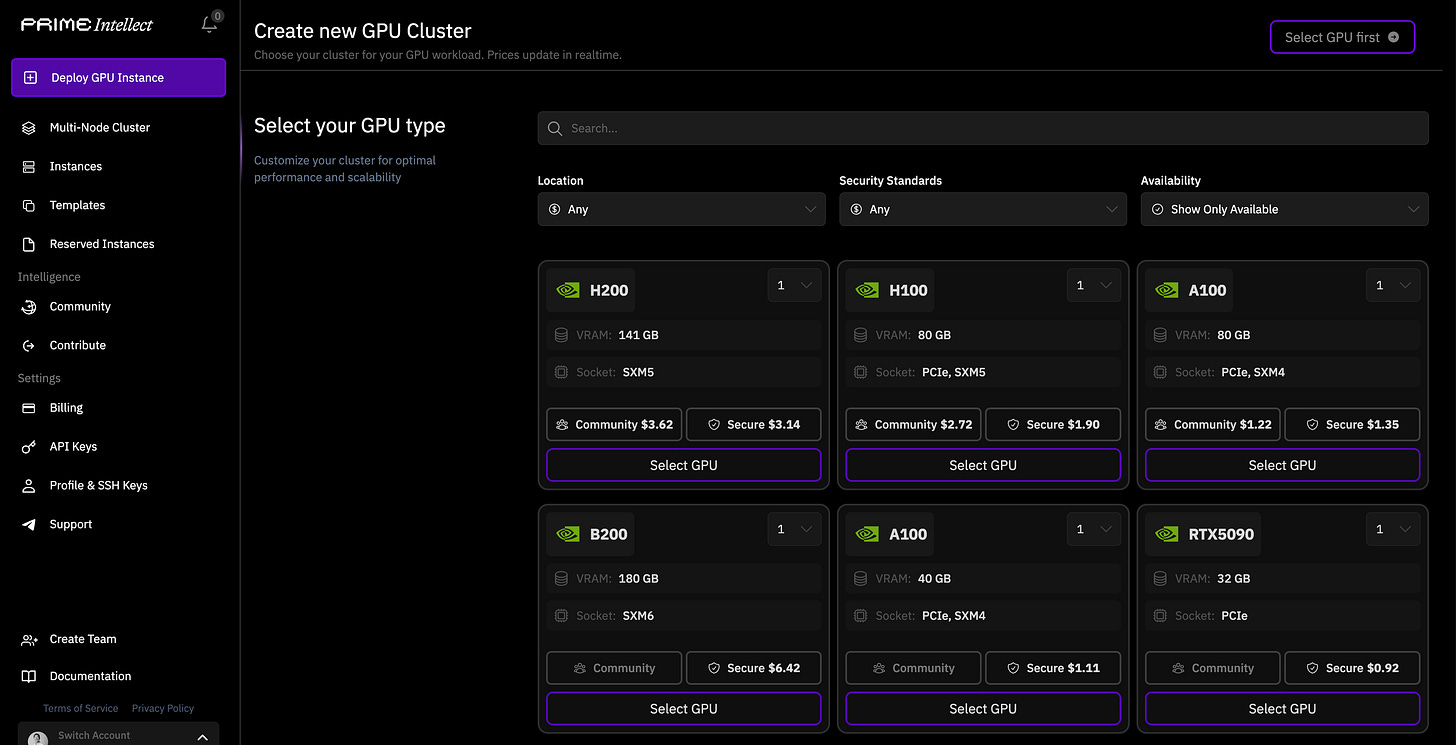1456x745 pixels.
Task: Open Multi-Node Cluster page
Action: [100, 127]
